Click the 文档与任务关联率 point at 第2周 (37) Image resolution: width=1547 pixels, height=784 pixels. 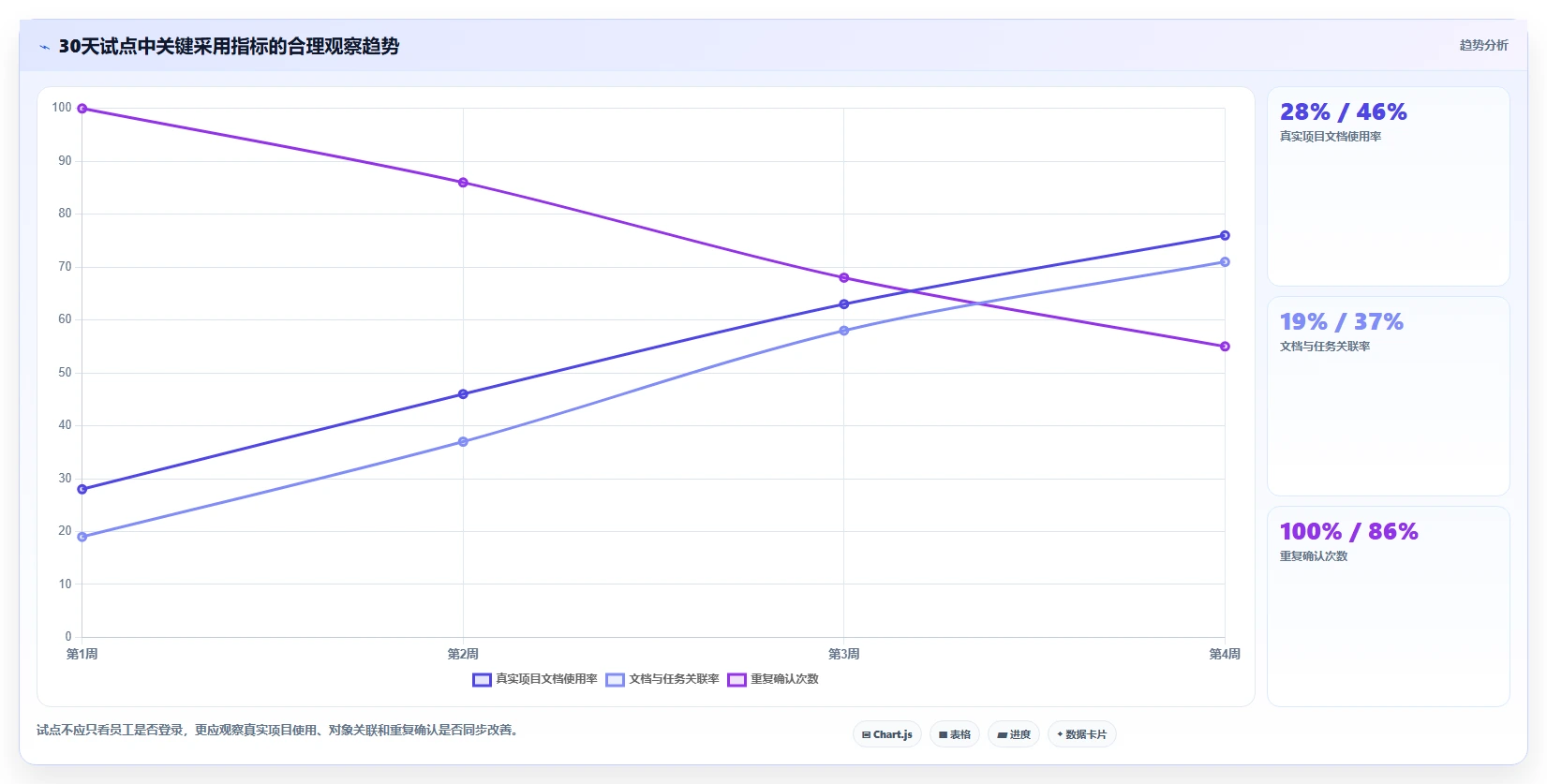coord(463,442)
